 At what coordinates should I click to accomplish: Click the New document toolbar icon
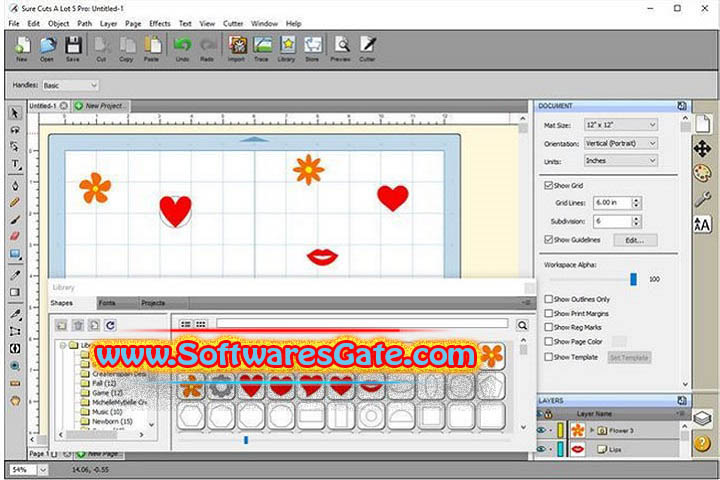coord(22,48)
